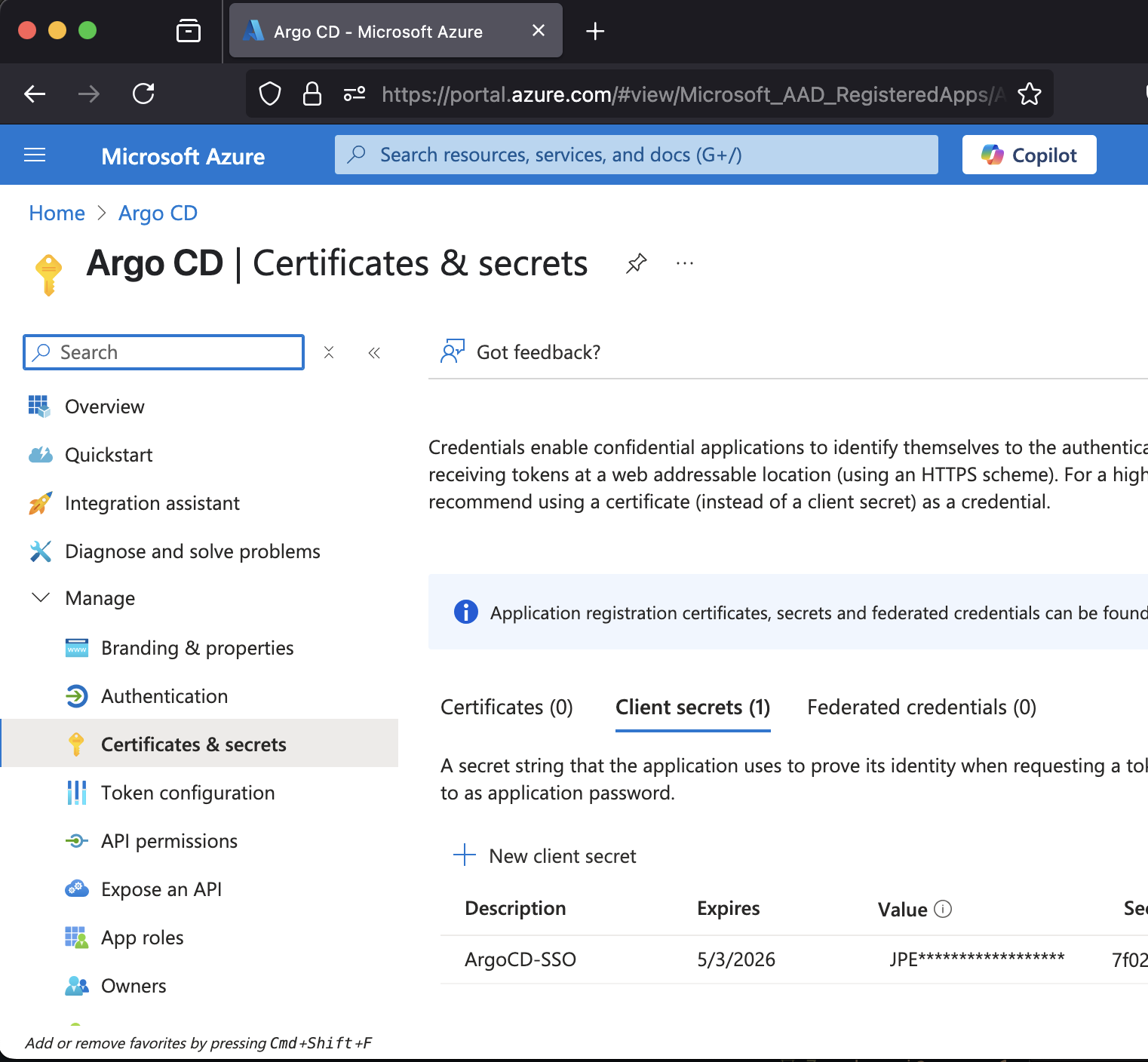Screen dimensions: 1148x1062
Task: Click the Microsoft Azure logo text
Action: [183, 156]
